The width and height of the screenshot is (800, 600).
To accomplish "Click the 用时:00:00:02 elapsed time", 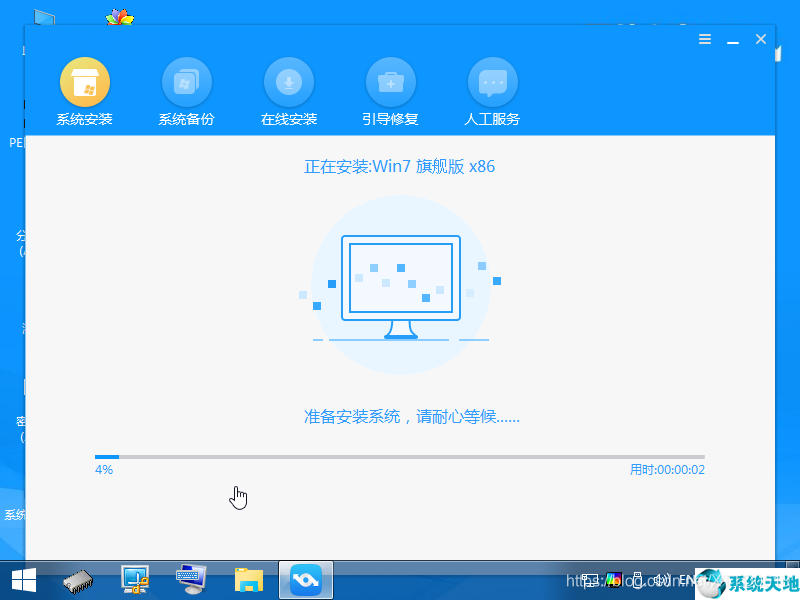I will (x=667, y=470).
